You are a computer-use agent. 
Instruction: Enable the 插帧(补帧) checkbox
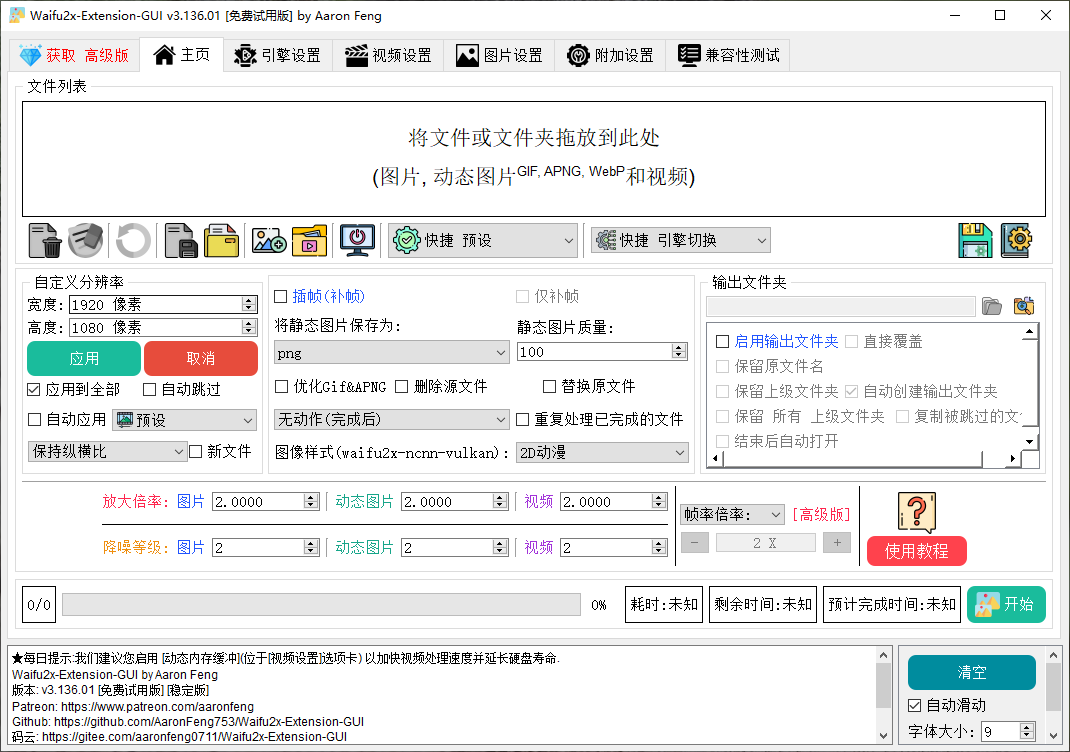click(281, 296)
